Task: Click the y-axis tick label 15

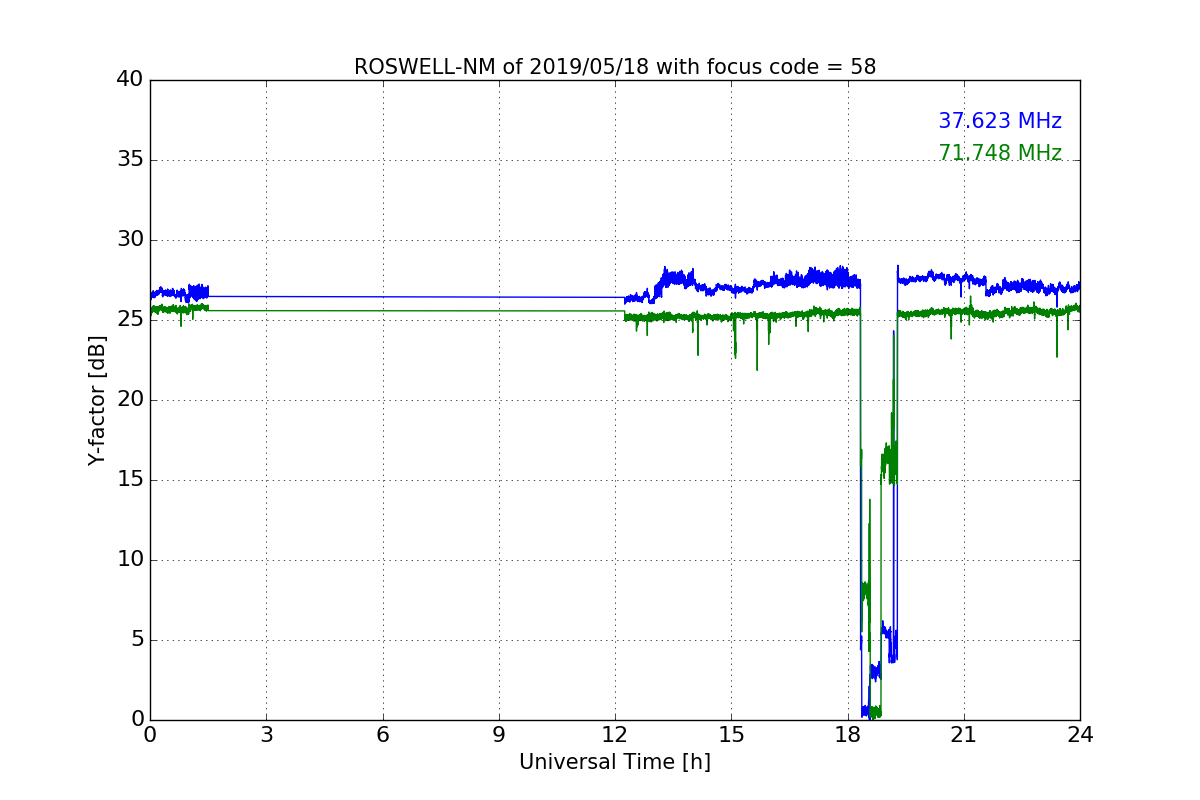Action: [x=130, y=480]
